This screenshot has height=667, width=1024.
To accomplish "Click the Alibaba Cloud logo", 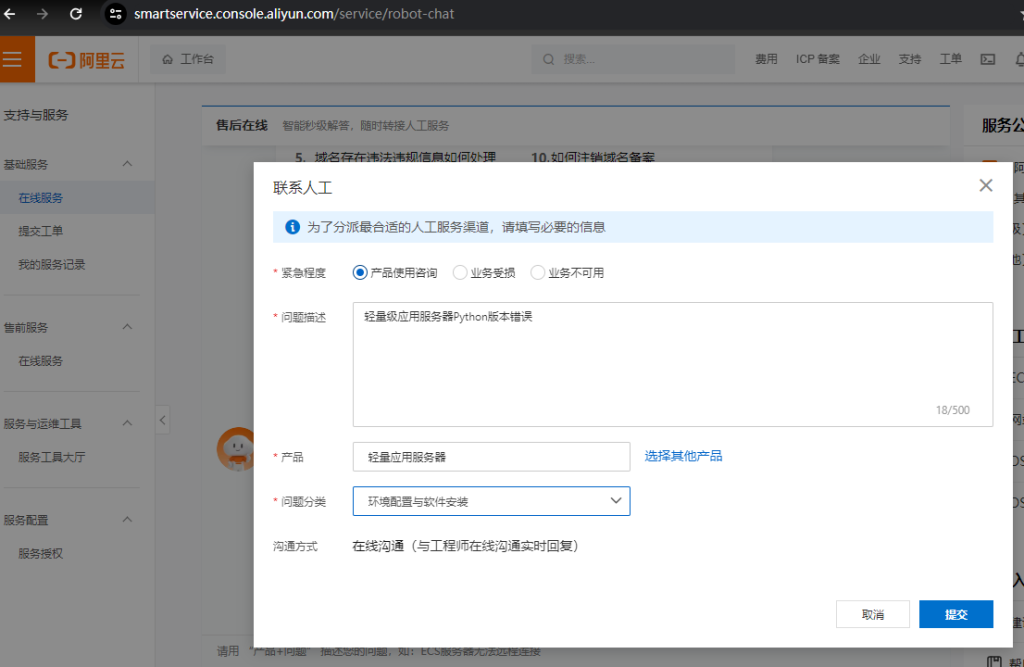I will pyautogui.click(x=87, y=60).
